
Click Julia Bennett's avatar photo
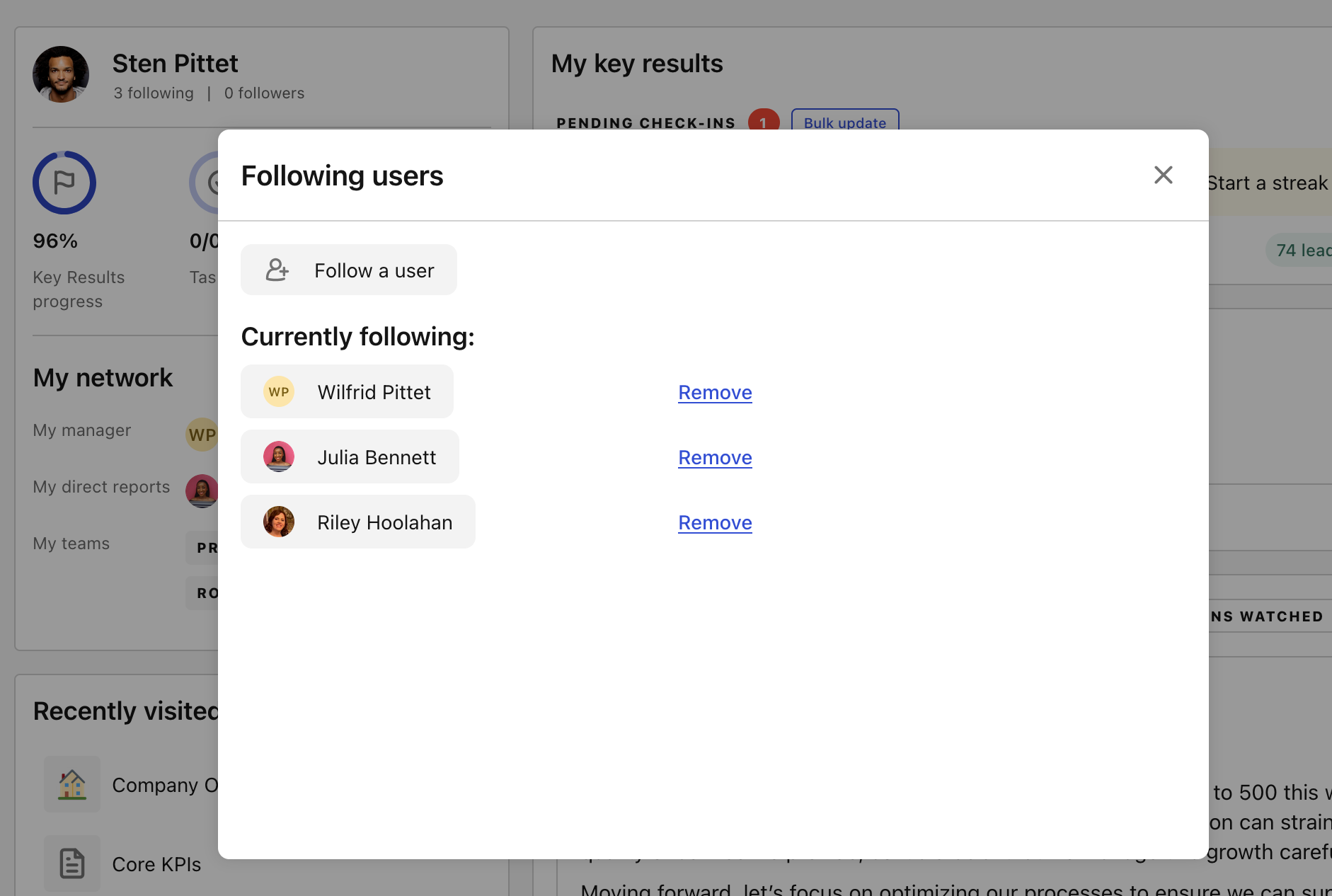(279, 456)
